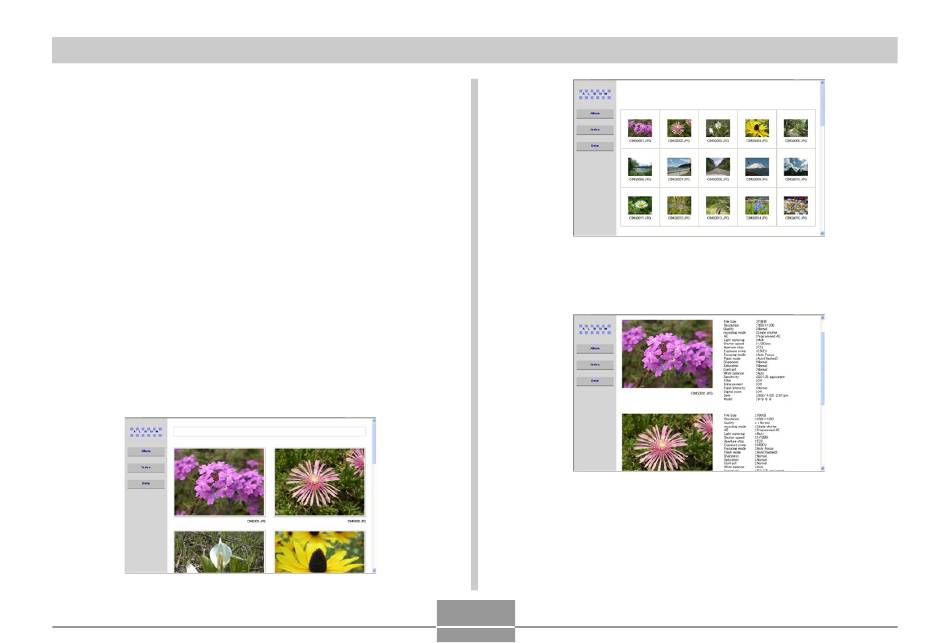
Task: Click the Data button in the thumbnail grid window
Action: (x=595, y=146)
